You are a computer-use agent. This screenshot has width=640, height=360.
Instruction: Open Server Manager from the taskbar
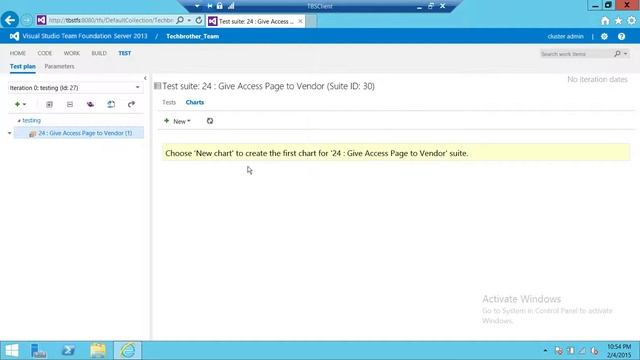point(39,350)
